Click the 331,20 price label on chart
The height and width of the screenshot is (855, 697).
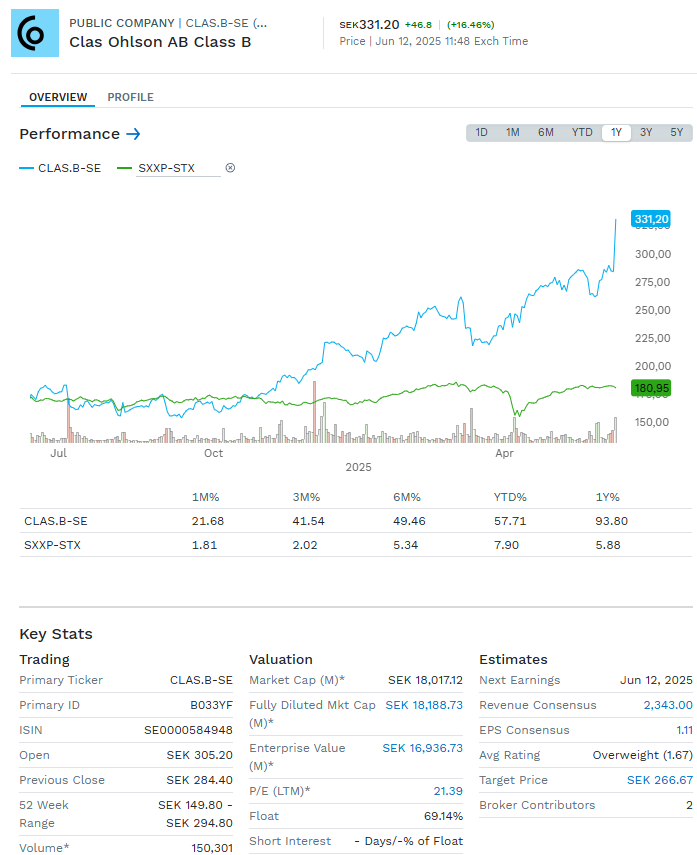[x=651, y=219]
